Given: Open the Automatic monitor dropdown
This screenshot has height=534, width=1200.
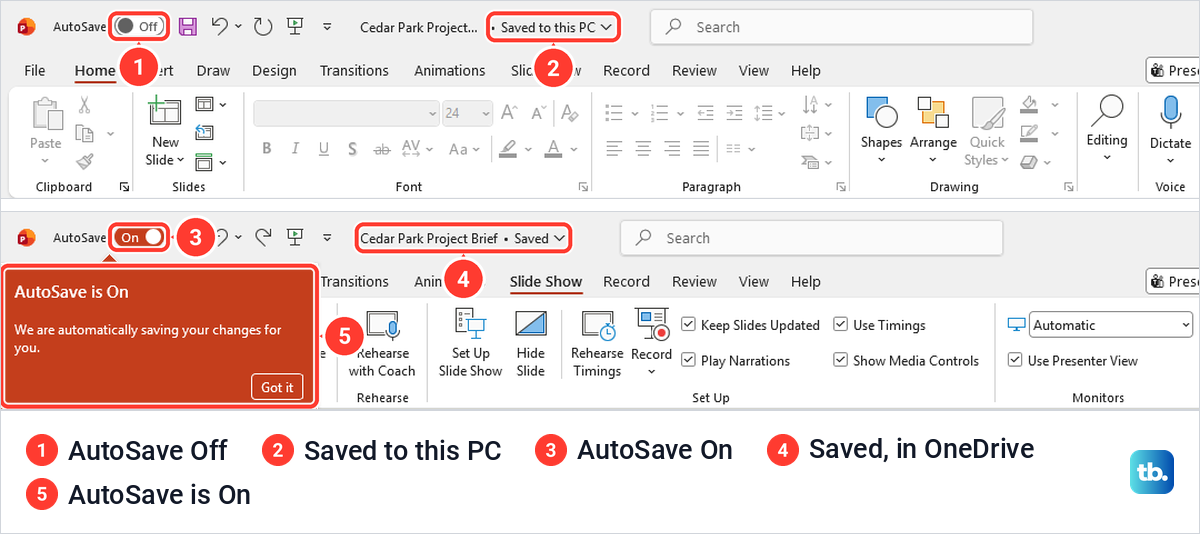Looking at the screenshot, I should pos(1111,325).
